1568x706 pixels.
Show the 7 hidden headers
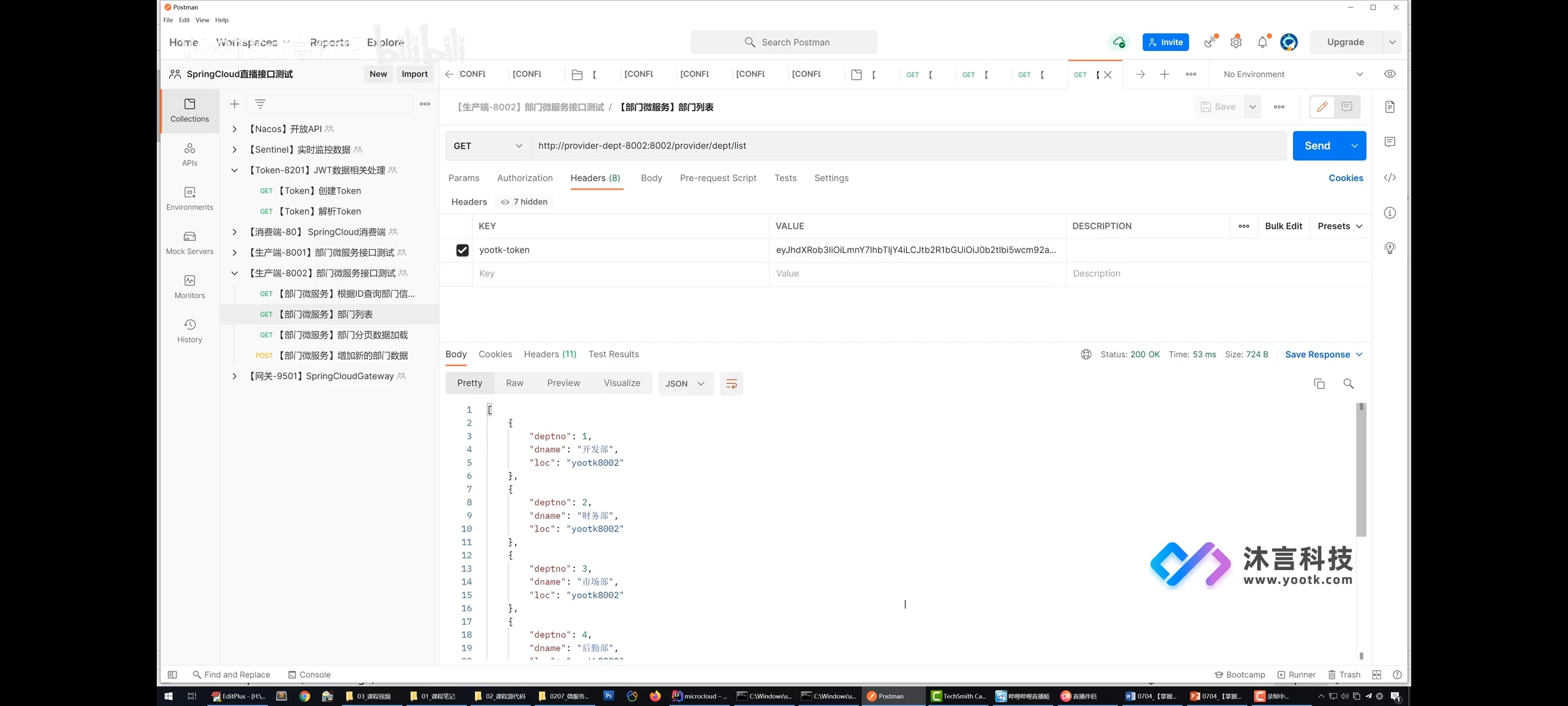coord(524,202)
